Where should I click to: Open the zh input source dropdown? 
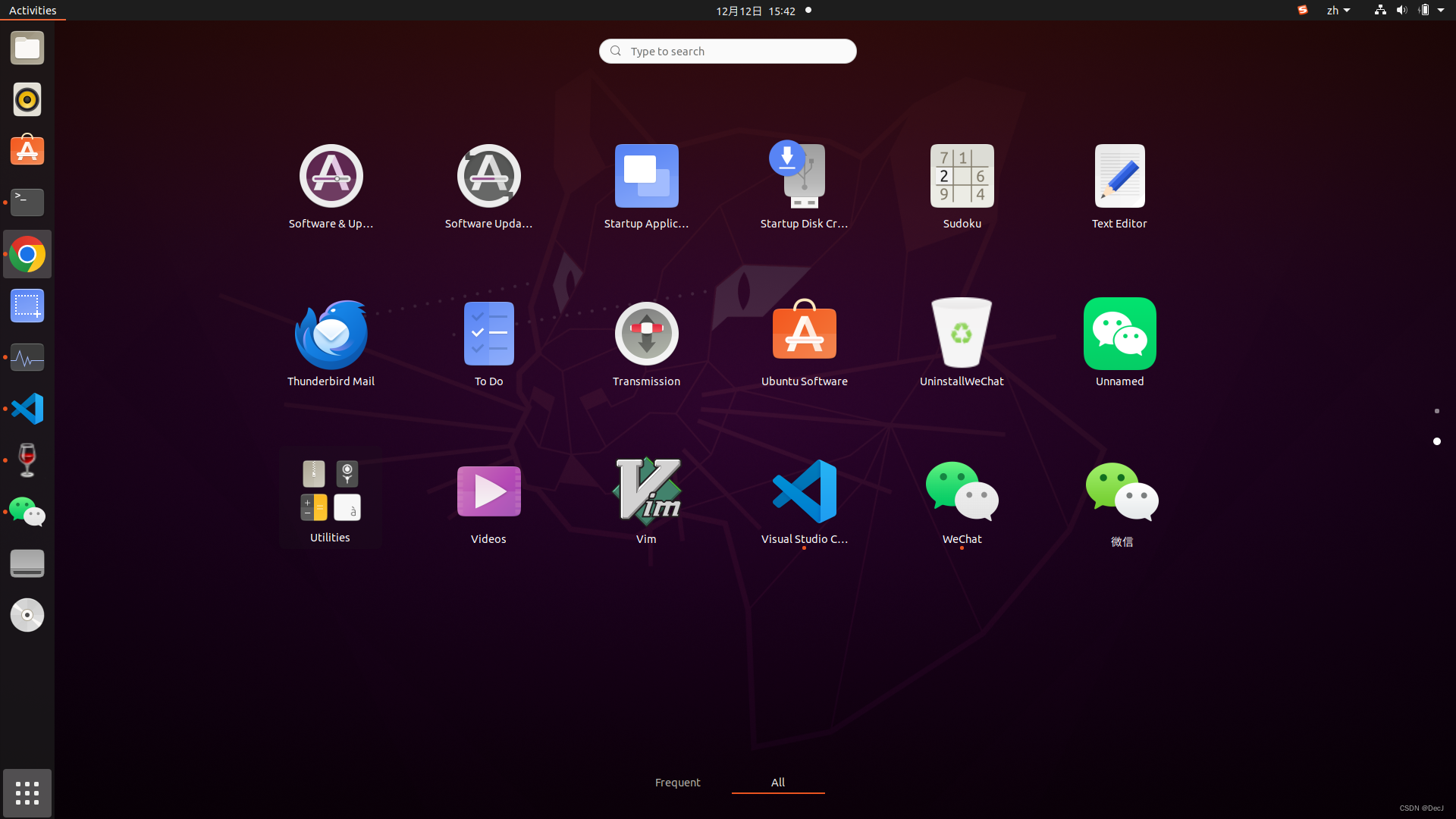coord(1338,11)
